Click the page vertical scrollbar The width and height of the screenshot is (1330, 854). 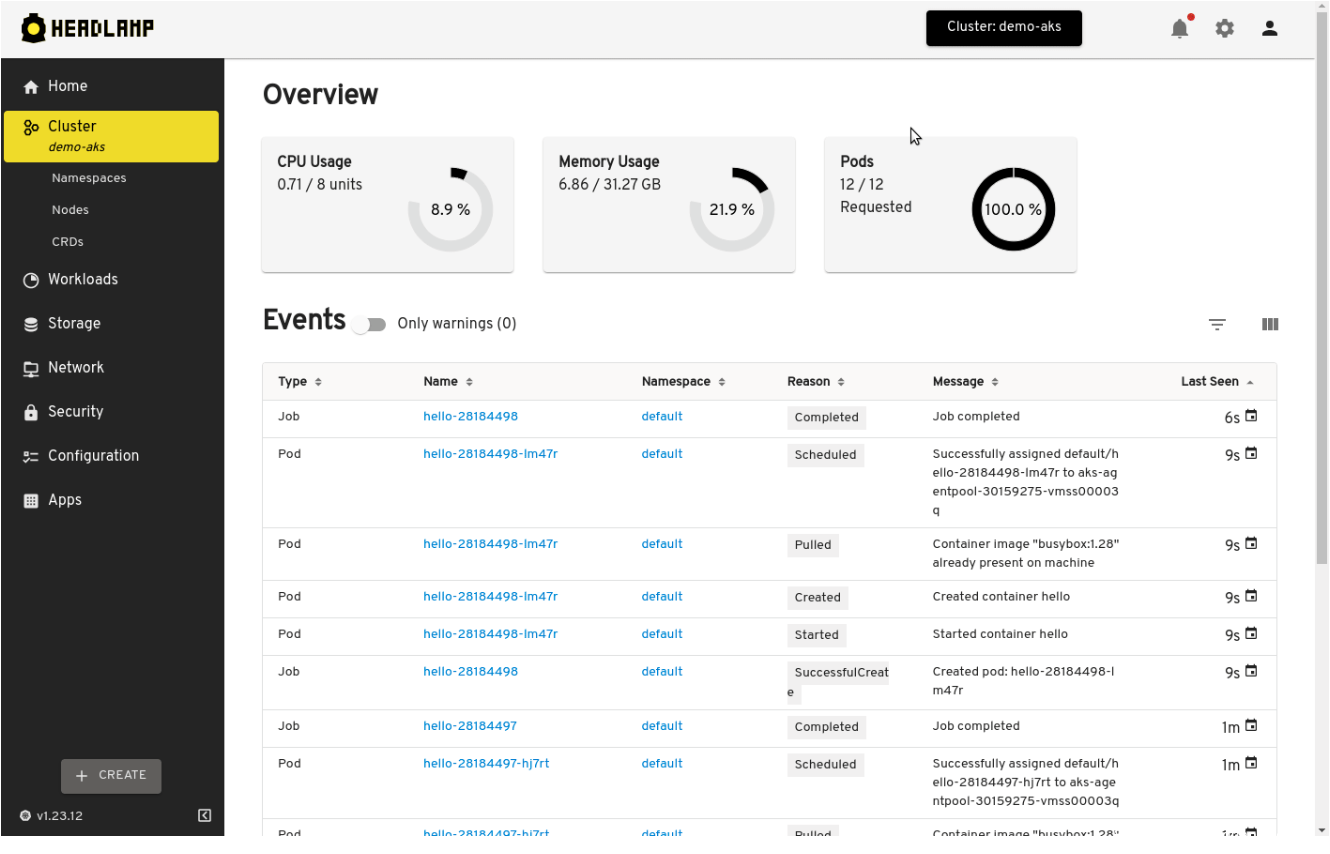(1322, 300)
